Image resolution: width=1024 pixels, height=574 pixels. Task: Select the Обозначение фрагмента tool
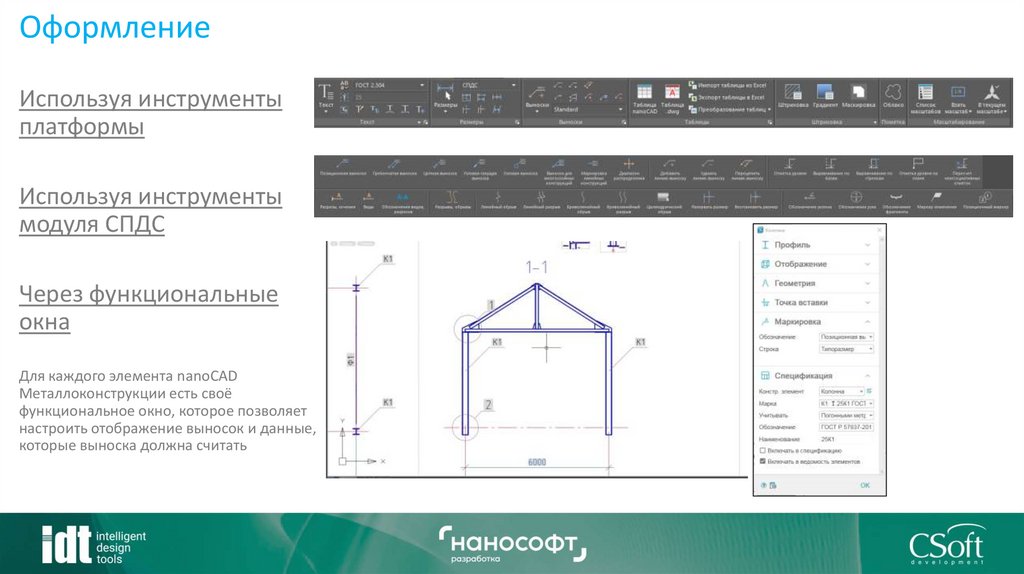[x=896, y=202]
